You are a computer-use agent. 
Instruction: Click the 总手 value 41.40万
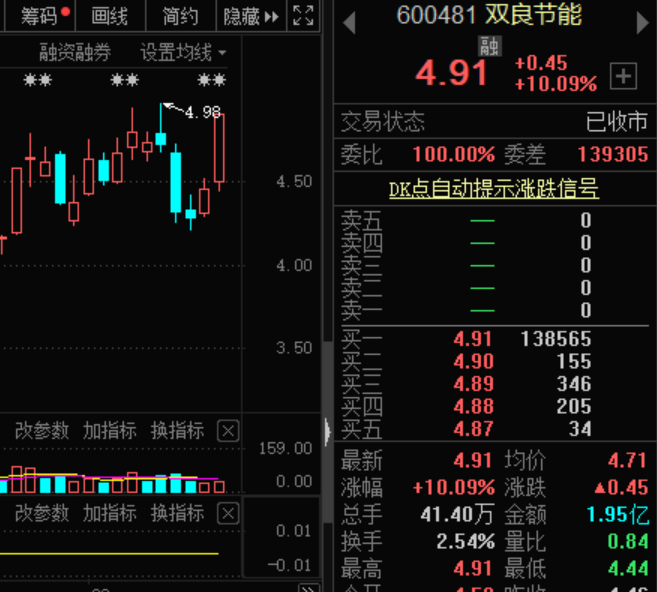[457, 514]
